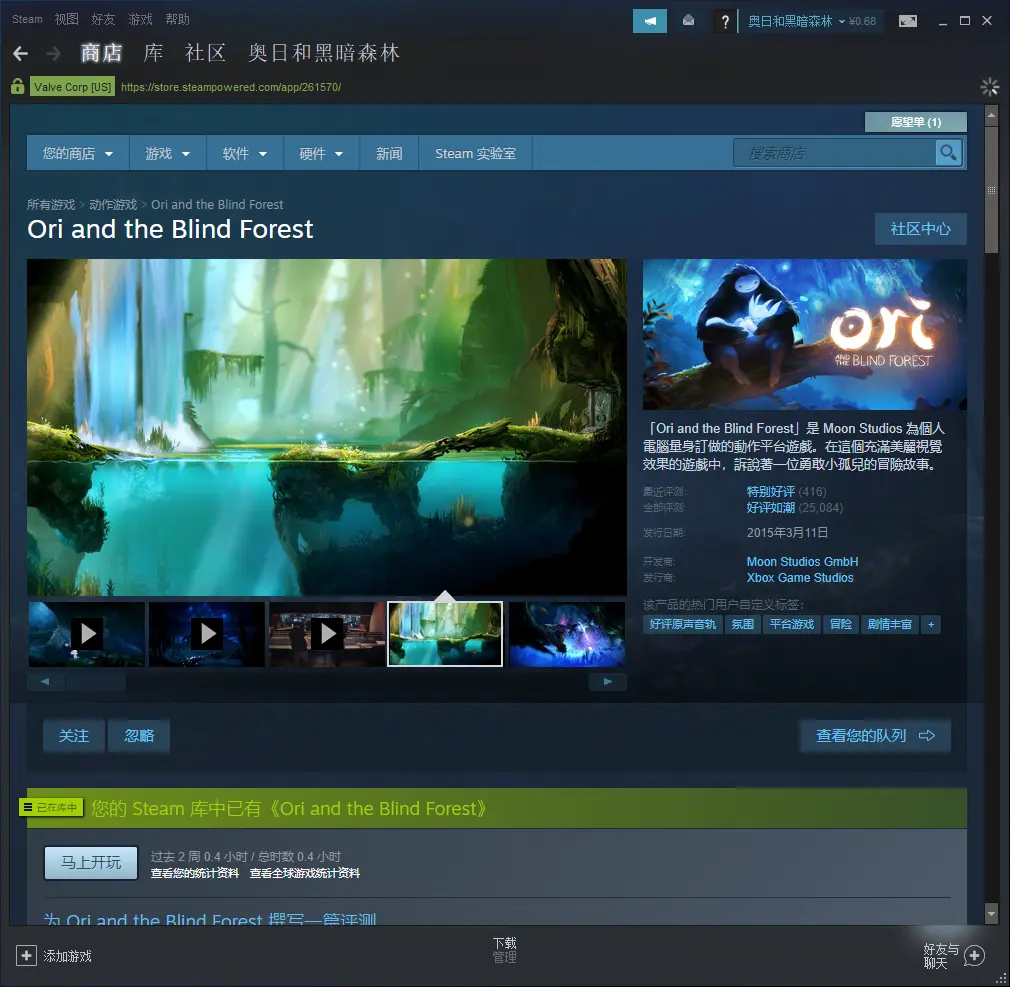Click the question mark help icon

(725, 21)
